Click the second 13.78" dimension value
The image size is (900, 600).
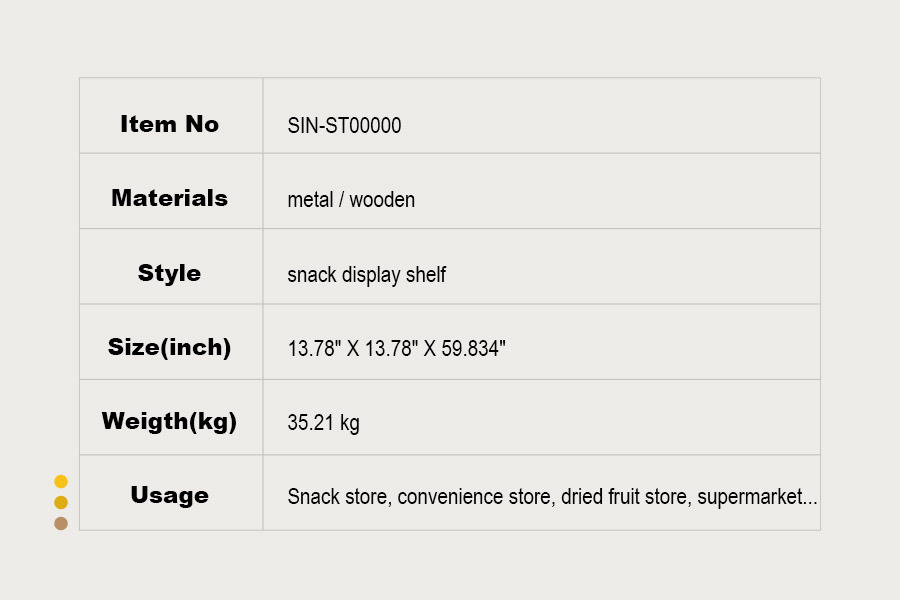(x=392, y=349)
